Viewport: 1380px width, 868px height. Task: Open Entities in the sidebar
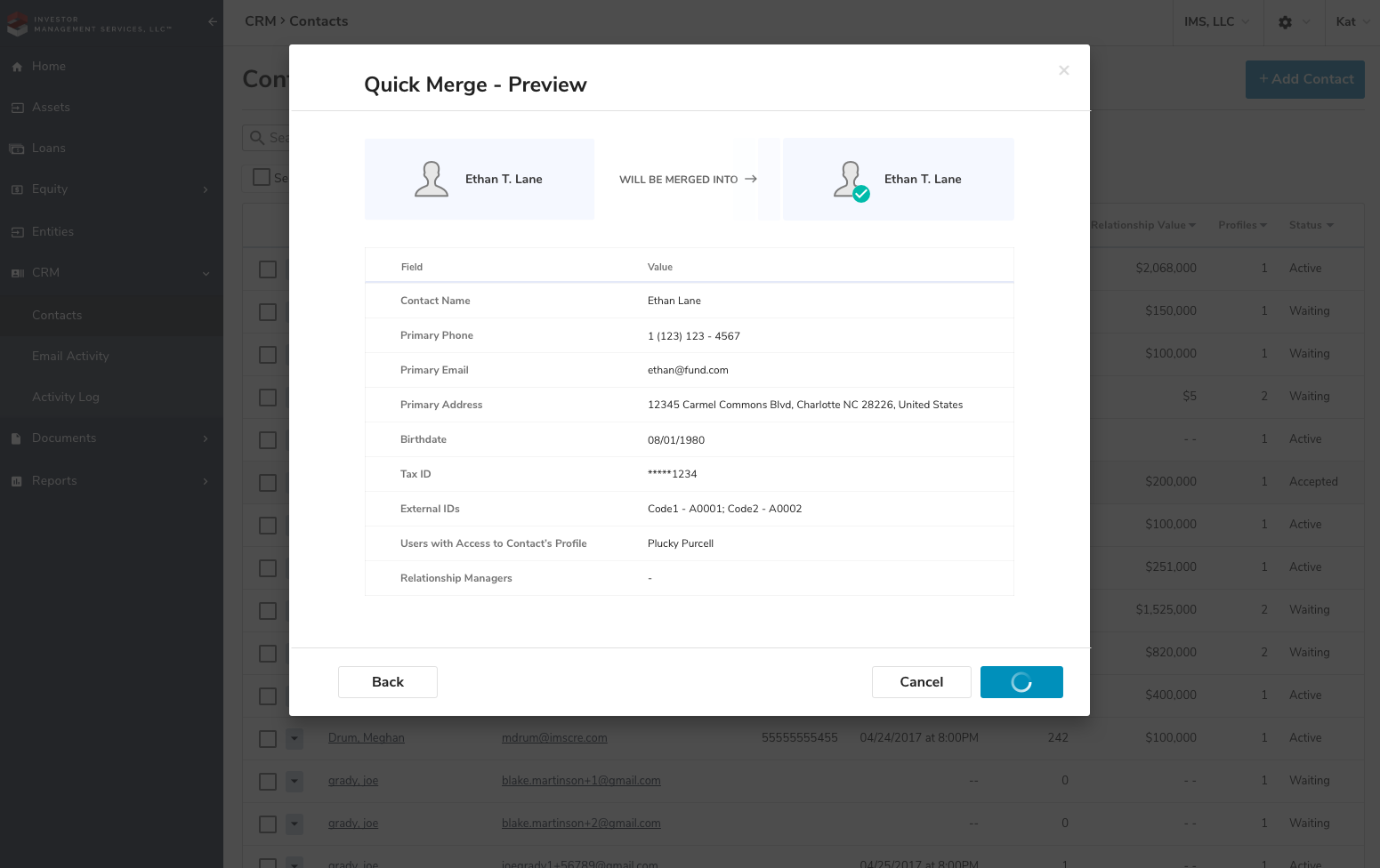(x=52, y=232)
